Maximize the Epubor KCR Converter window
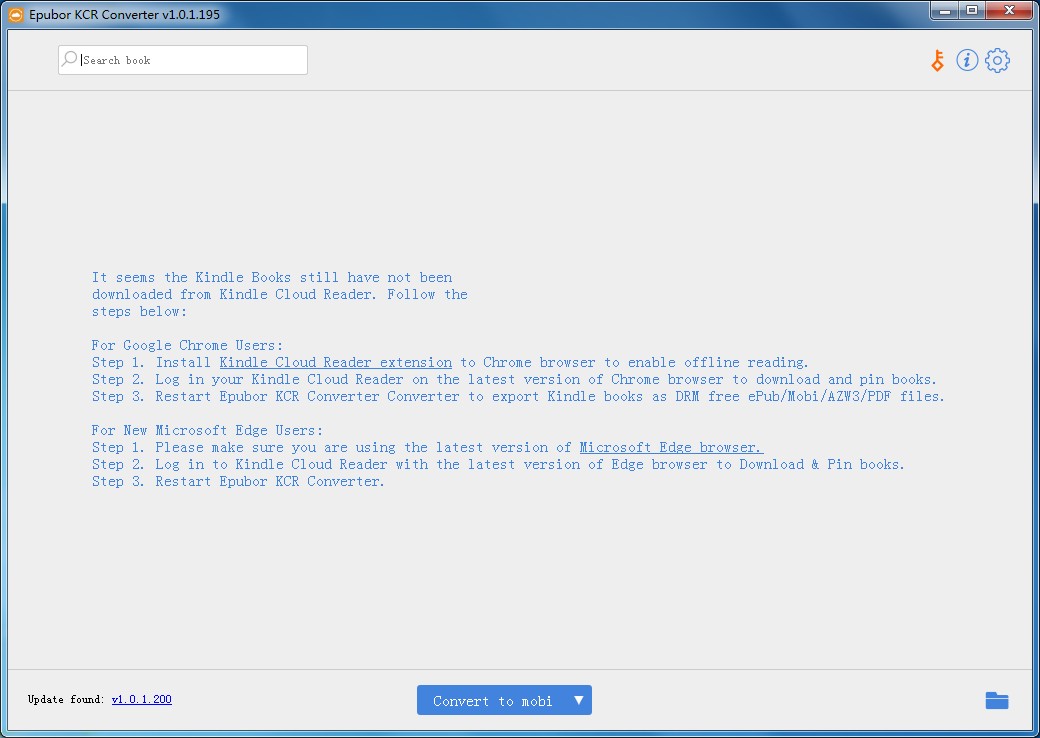This screenshot has height=738, width=1040. (x=971, y=10)
